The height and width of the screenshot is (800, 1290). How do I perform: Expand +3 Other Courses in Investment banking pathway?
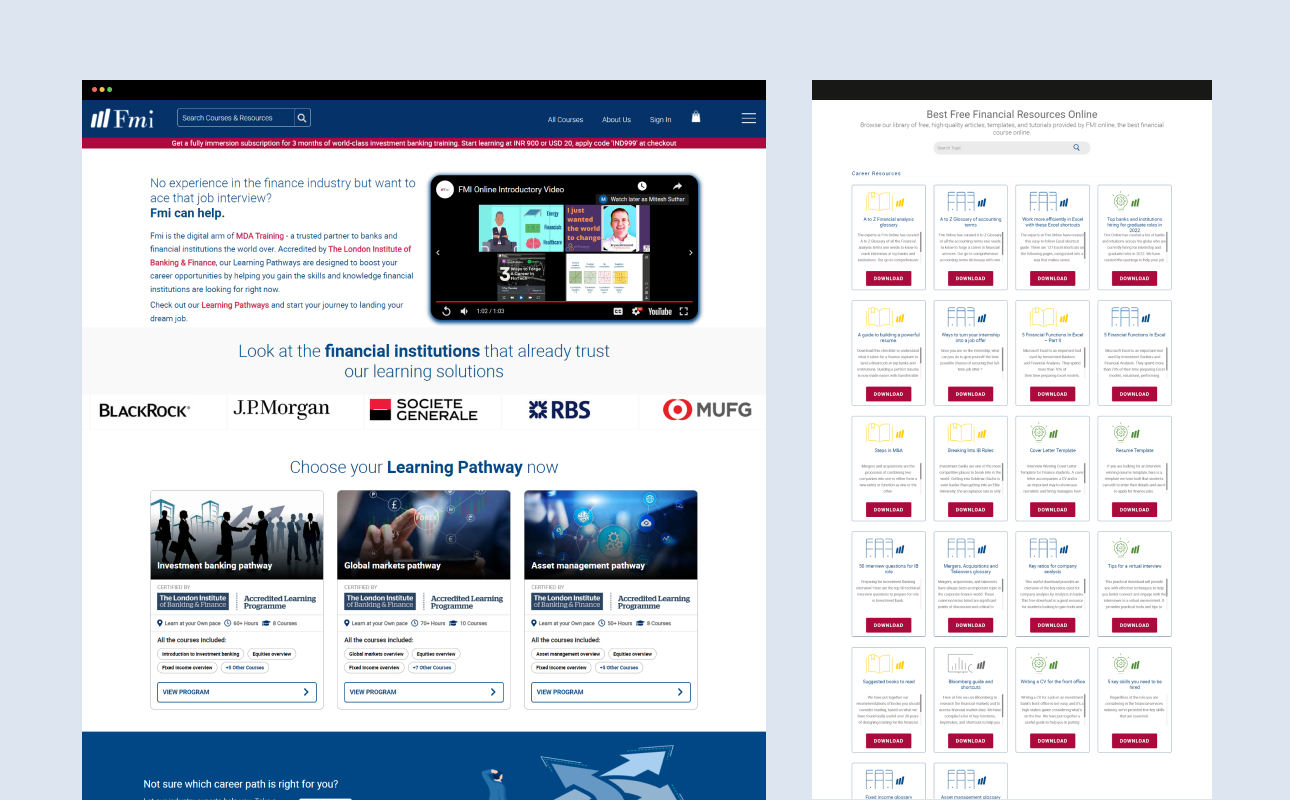tap(243, 666)
